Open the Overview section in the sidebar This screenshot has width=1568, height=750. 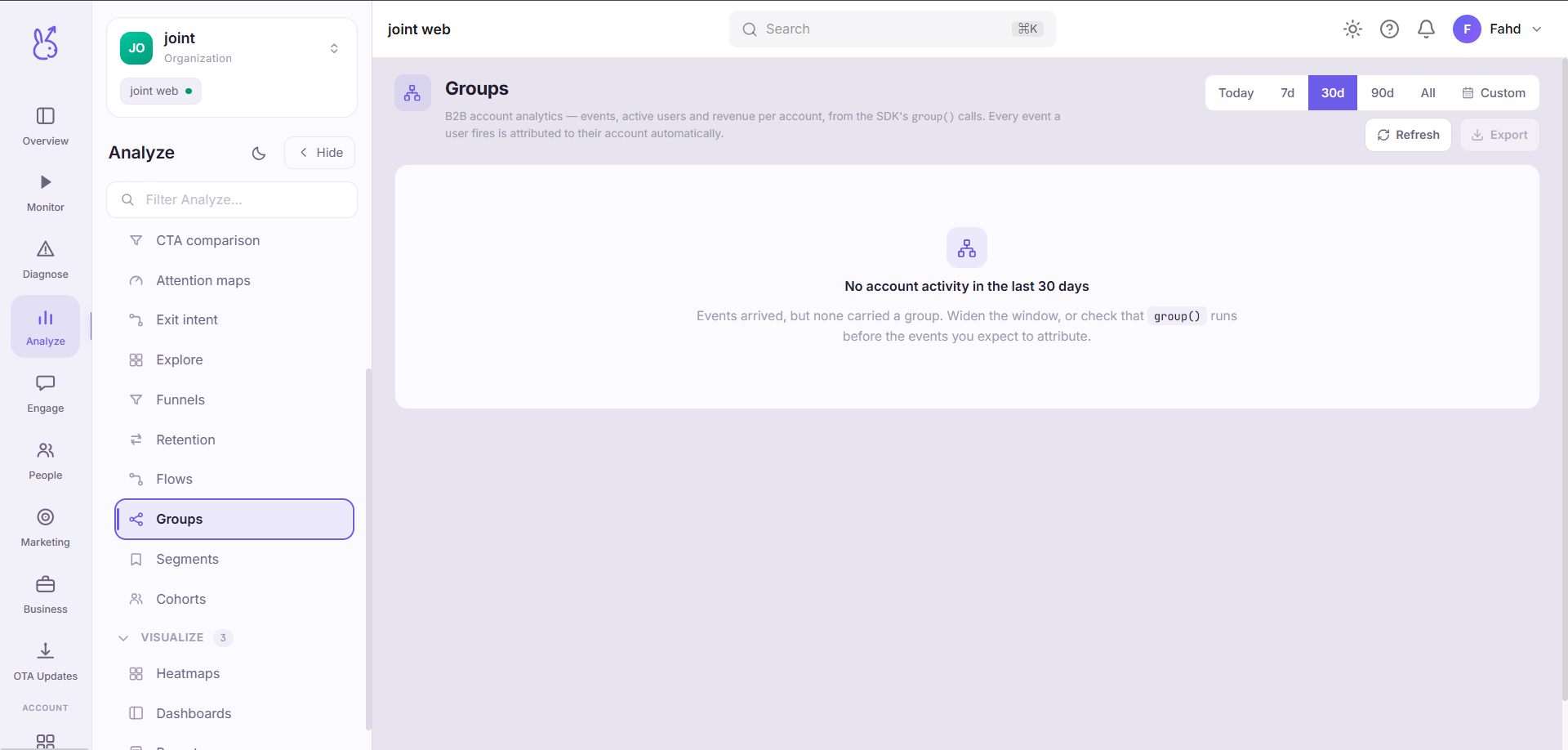pos(46,127)
